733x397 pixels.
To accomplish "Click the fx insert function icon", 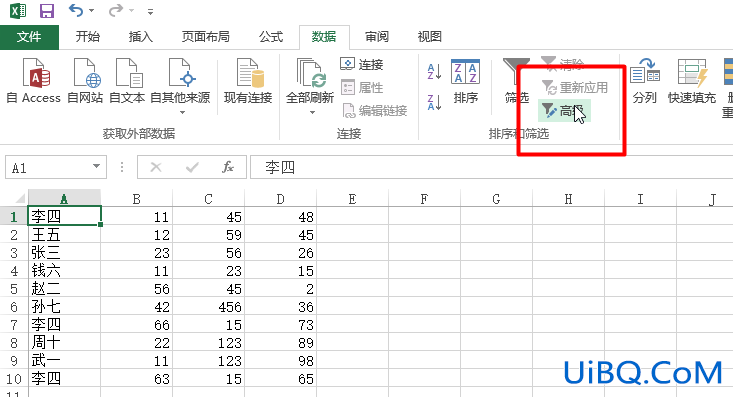I will [228, 167].
